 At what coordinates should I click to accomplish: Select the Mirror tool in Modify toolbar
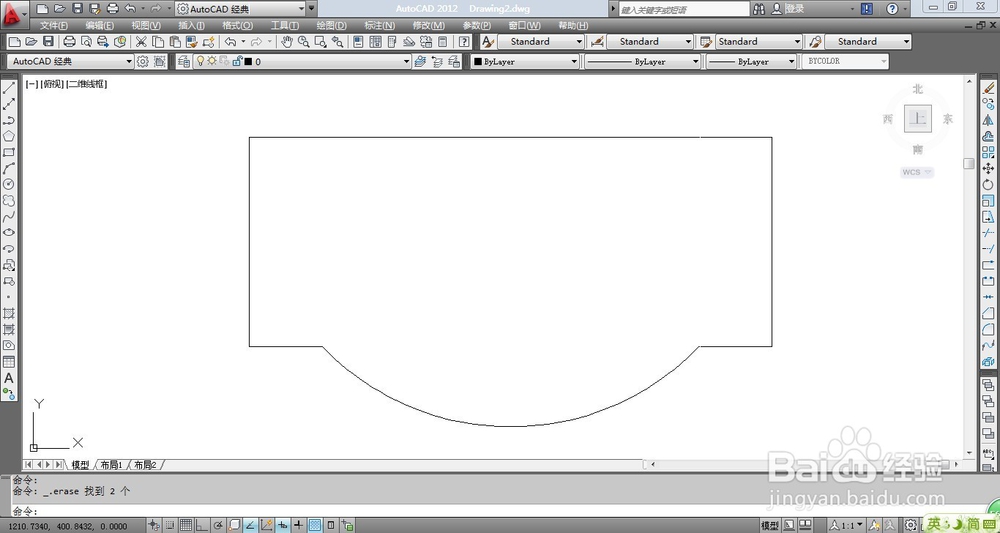coord(988,120)
